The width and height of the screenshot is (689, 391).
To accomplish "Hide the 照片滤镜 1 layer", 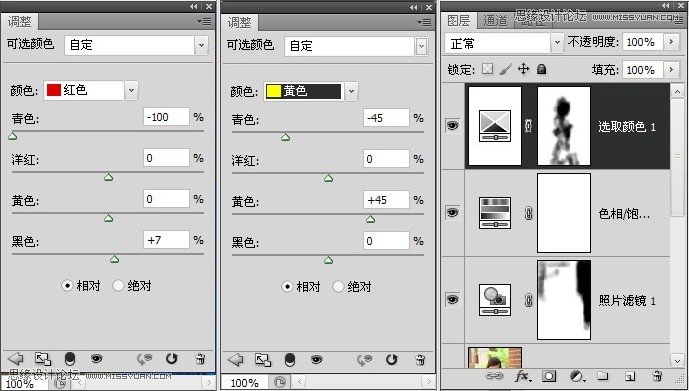I will (x=453, y=300).
